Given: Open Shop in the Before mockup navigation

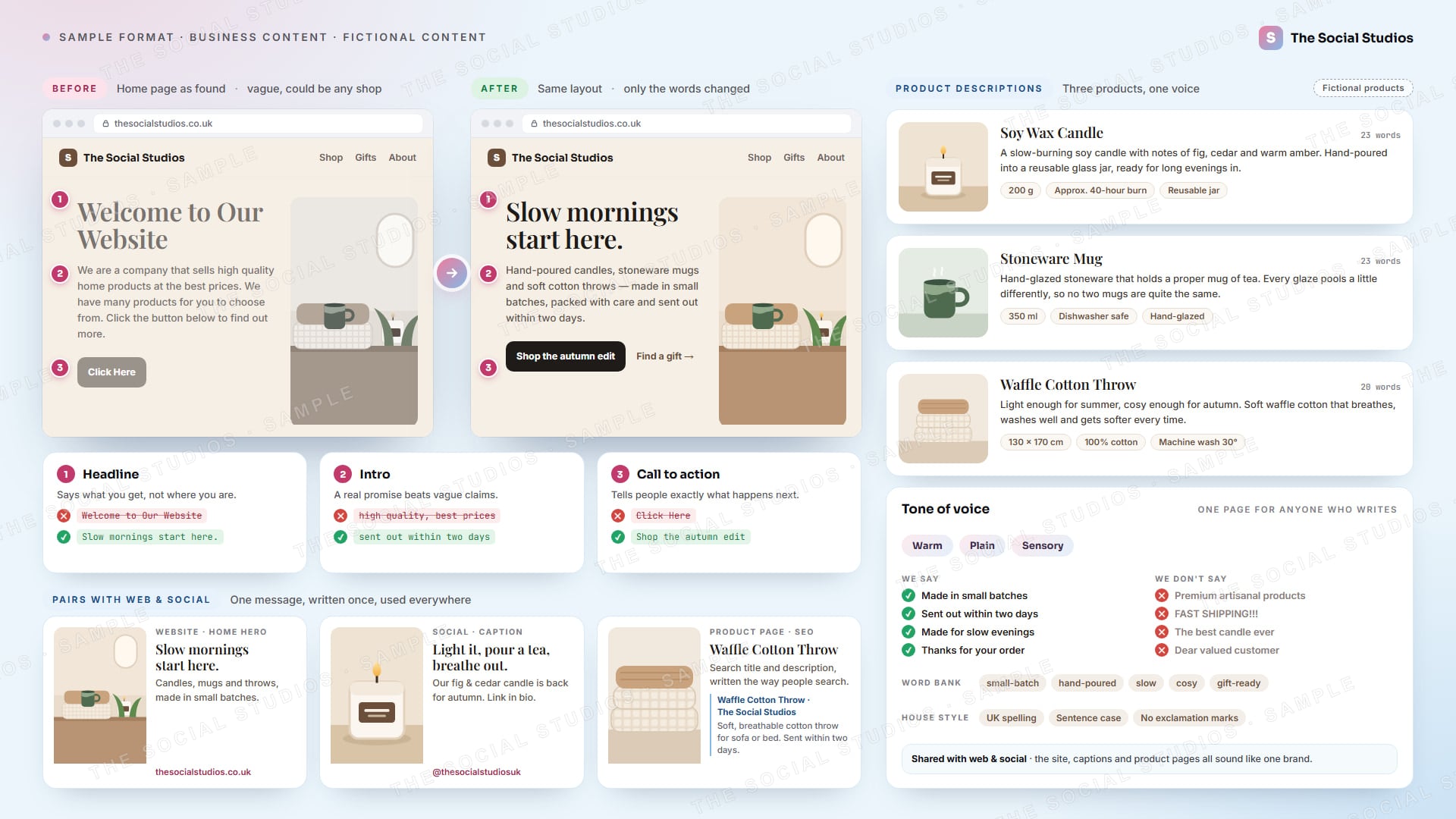Looking at the screenshot, I should (x=331, y=158).
